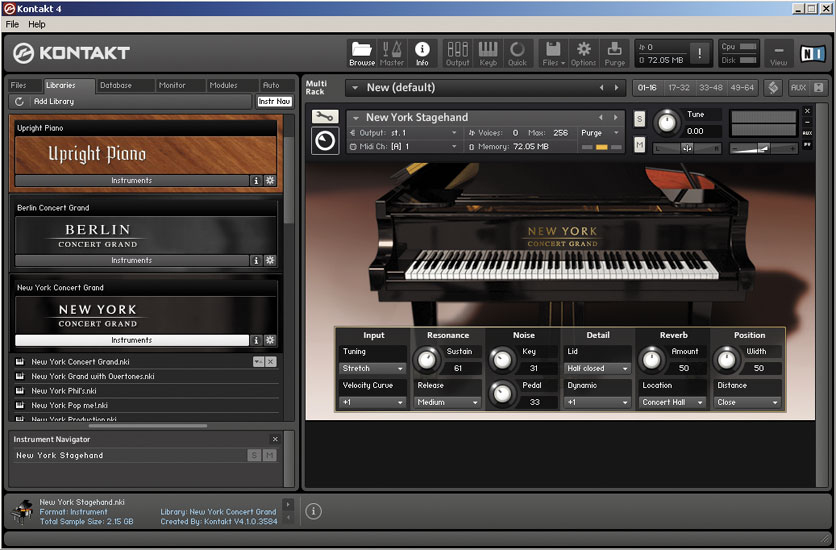Click the info circle in the status bar
Viewport: 836px width, 550px height.
coord(314,511)
